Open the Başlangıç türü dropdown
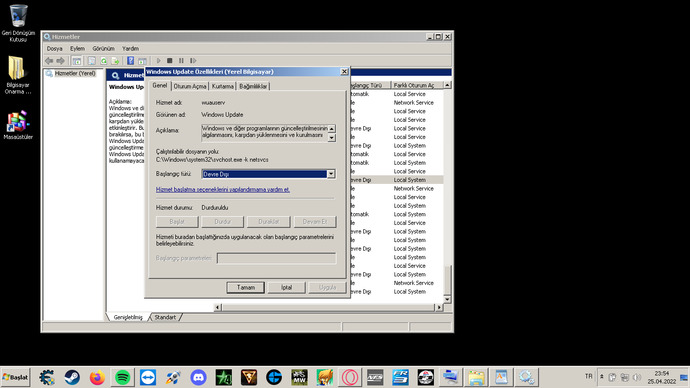This screenshot has height=388, width=690. tap(331, 174)
